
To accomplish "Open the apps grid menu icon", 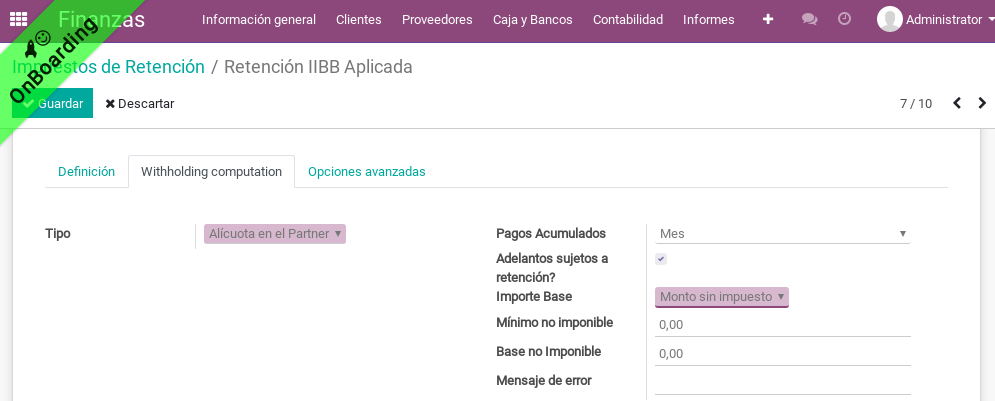I will pos(18,19).
